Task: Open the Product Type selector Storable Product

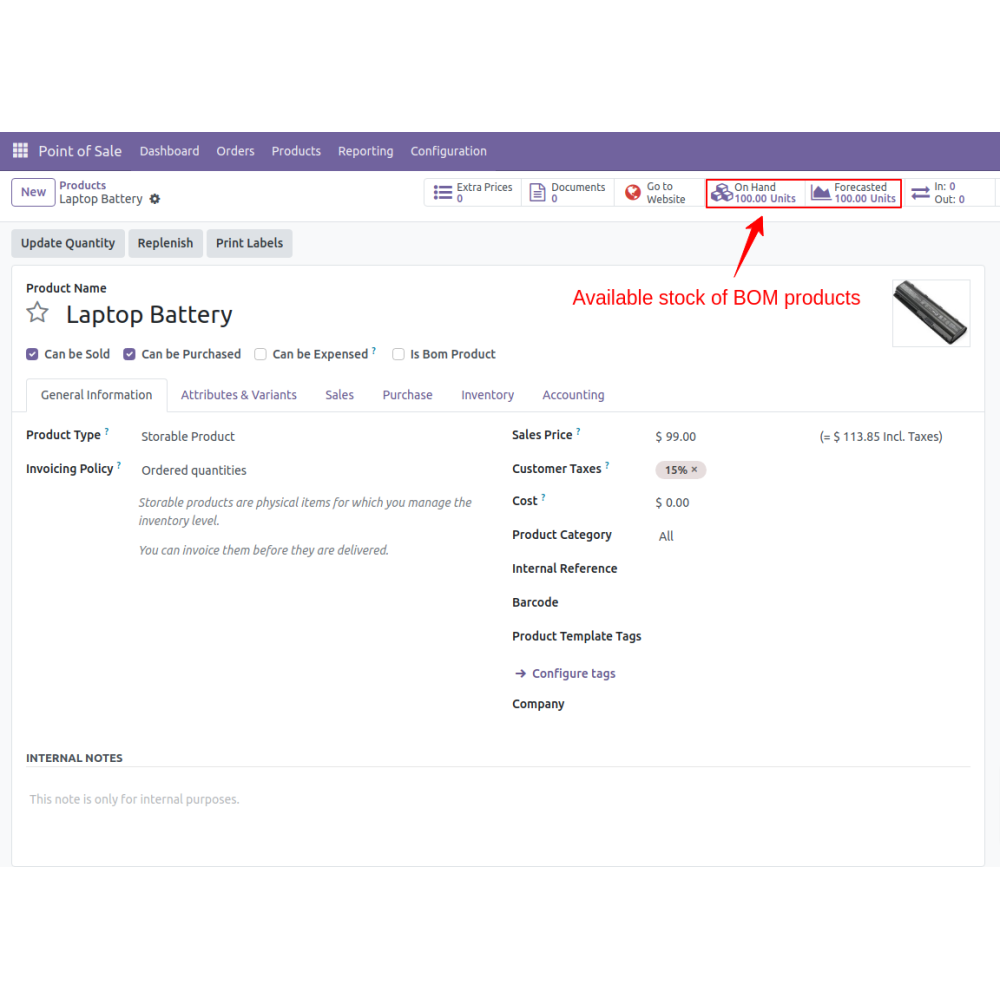Action: 188,436
